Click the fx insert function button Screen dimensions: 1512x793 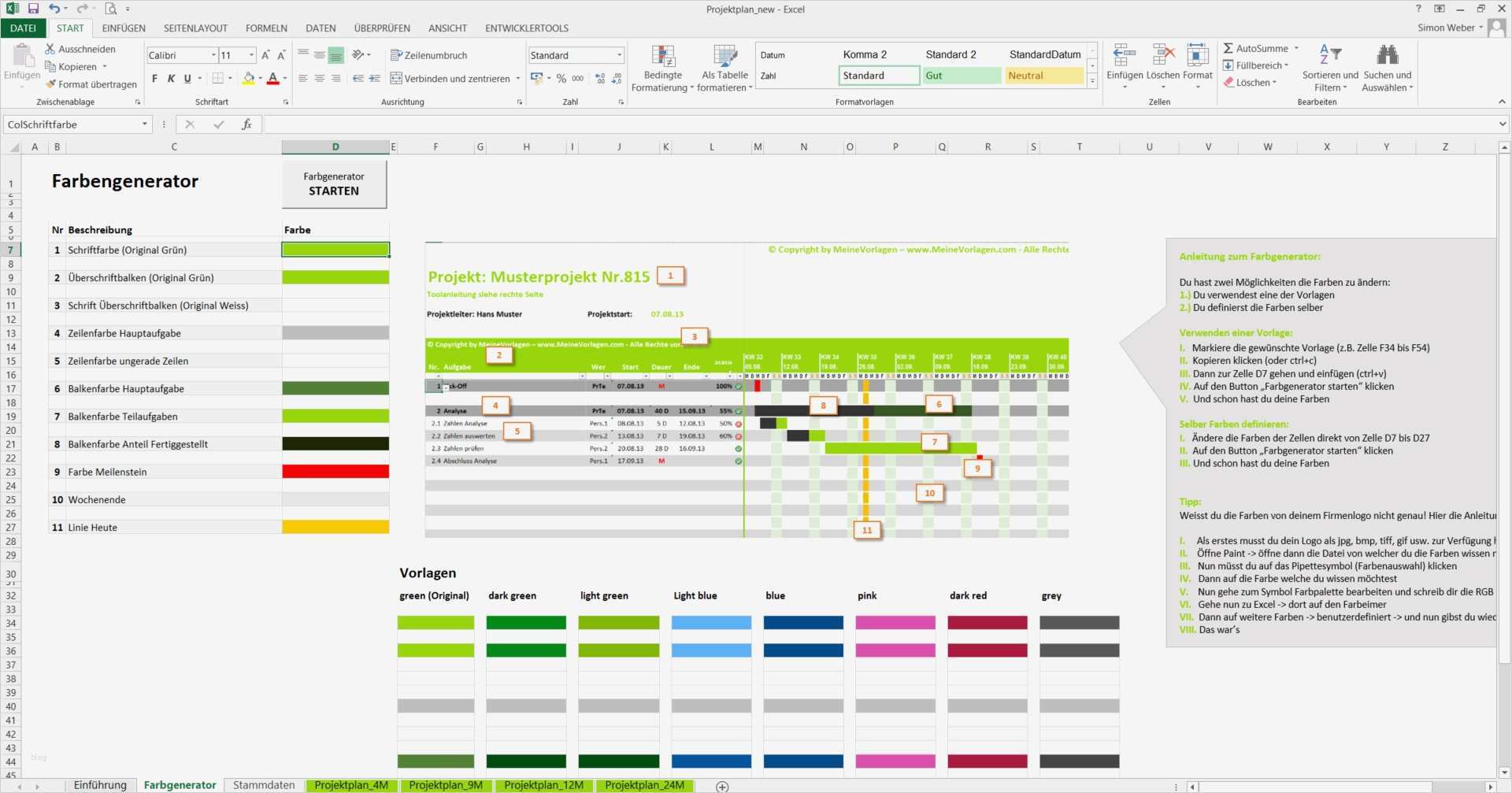246,124
